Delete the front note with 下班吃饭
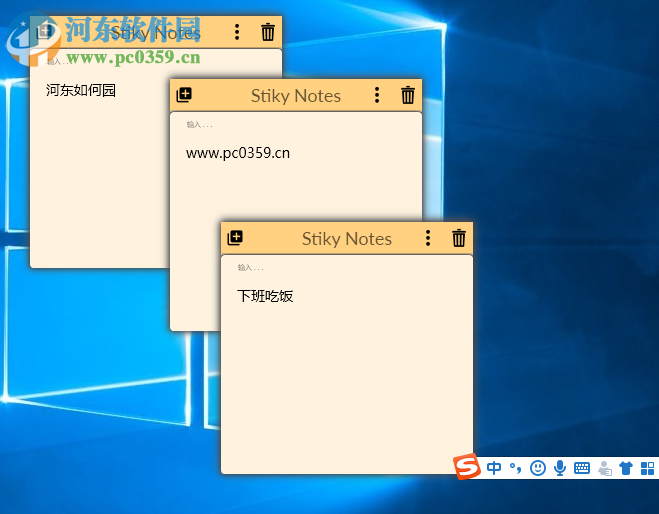The image size is (659, 514). pos(459,238)
